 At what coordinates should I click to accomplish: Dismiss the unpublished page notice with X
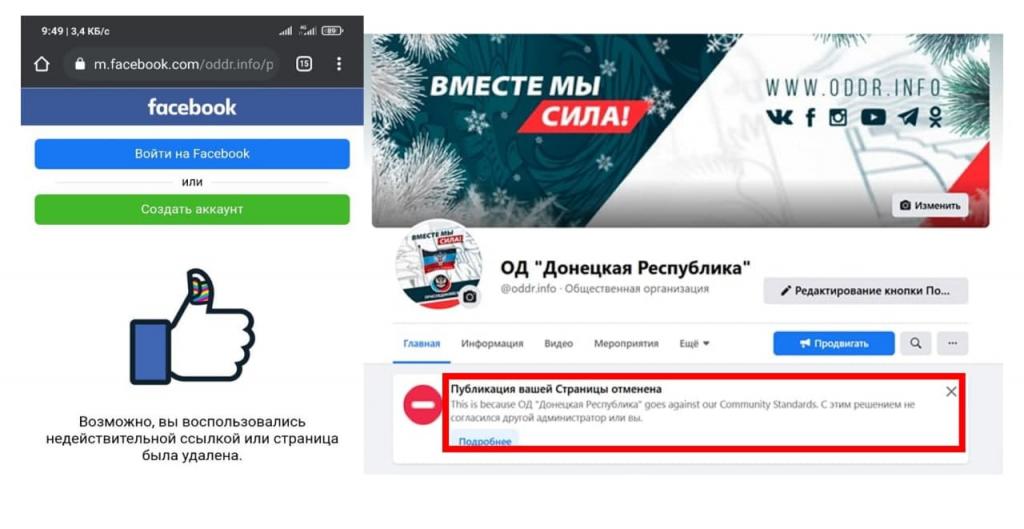click(x=951, y=391)
